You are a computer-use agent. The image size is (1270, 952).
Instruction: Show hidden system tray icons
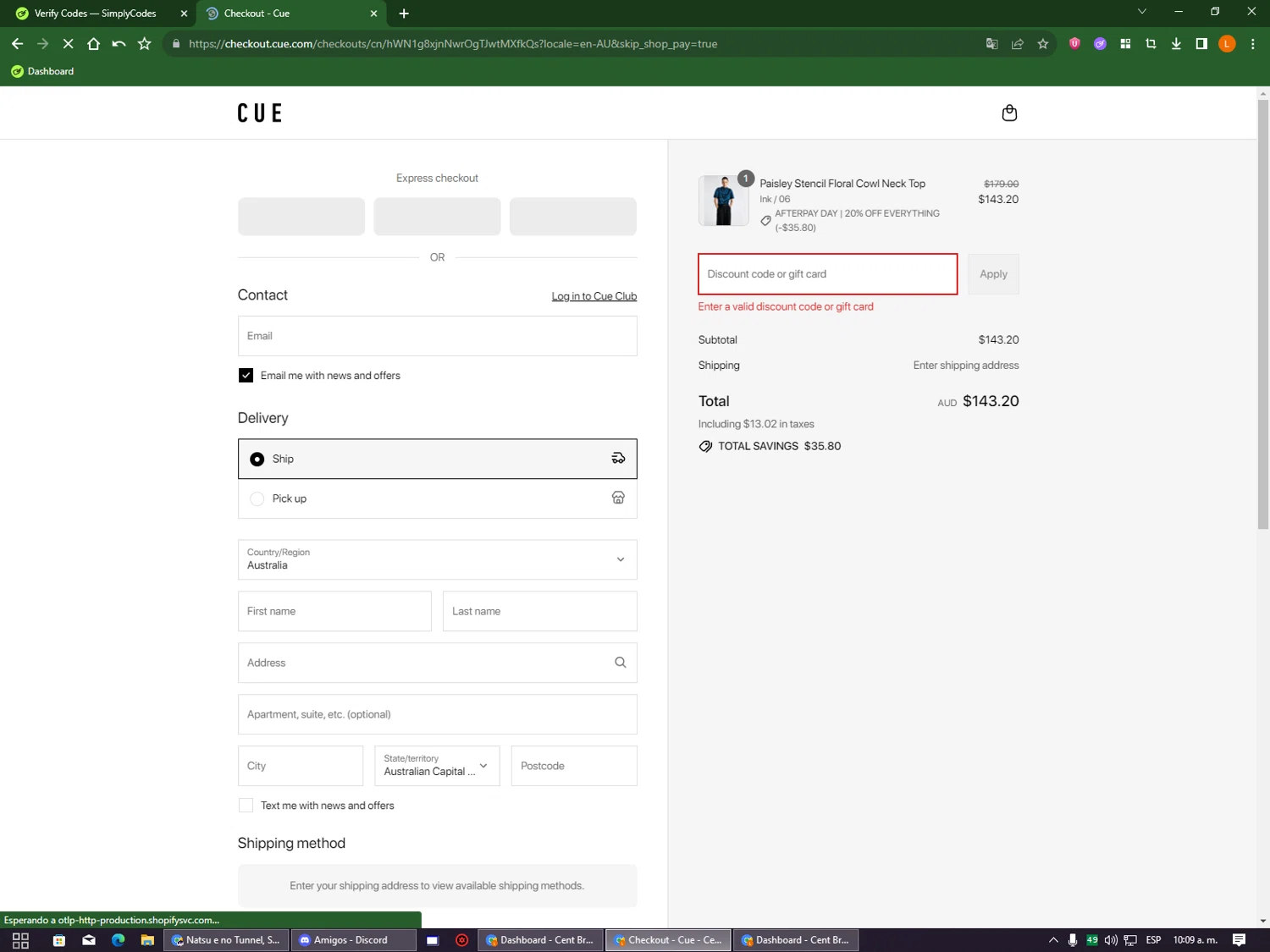(1053, 940)
